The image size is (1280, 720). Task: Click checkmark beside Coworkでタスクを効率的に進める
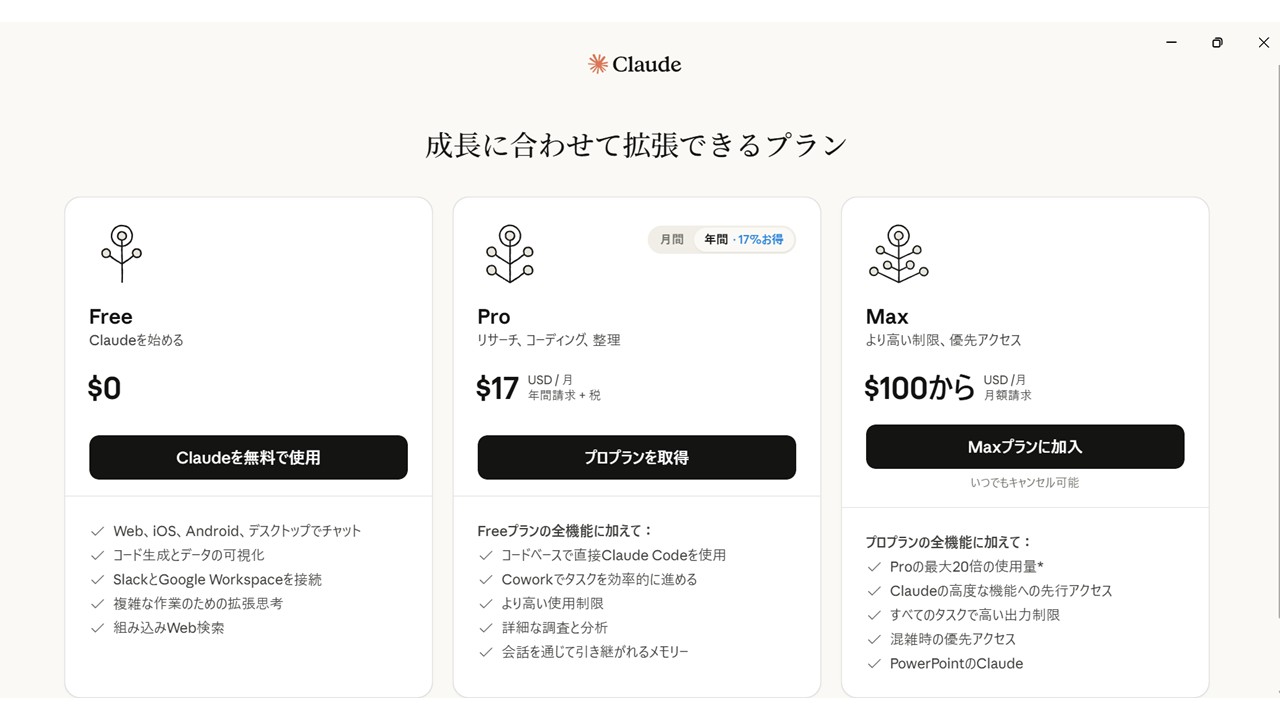coord(486,579)
